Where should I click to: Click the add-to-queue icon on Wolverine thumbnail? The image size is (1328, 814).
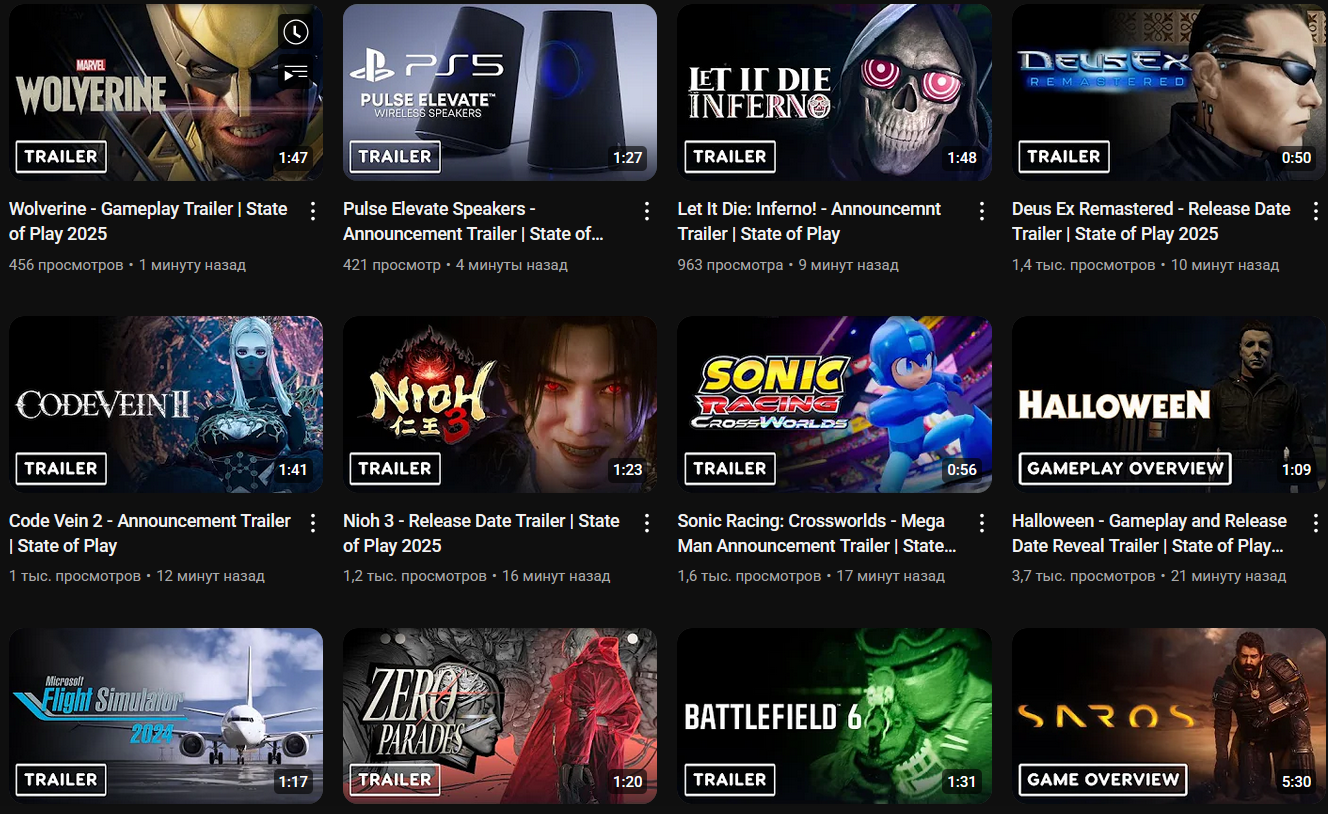295,73
